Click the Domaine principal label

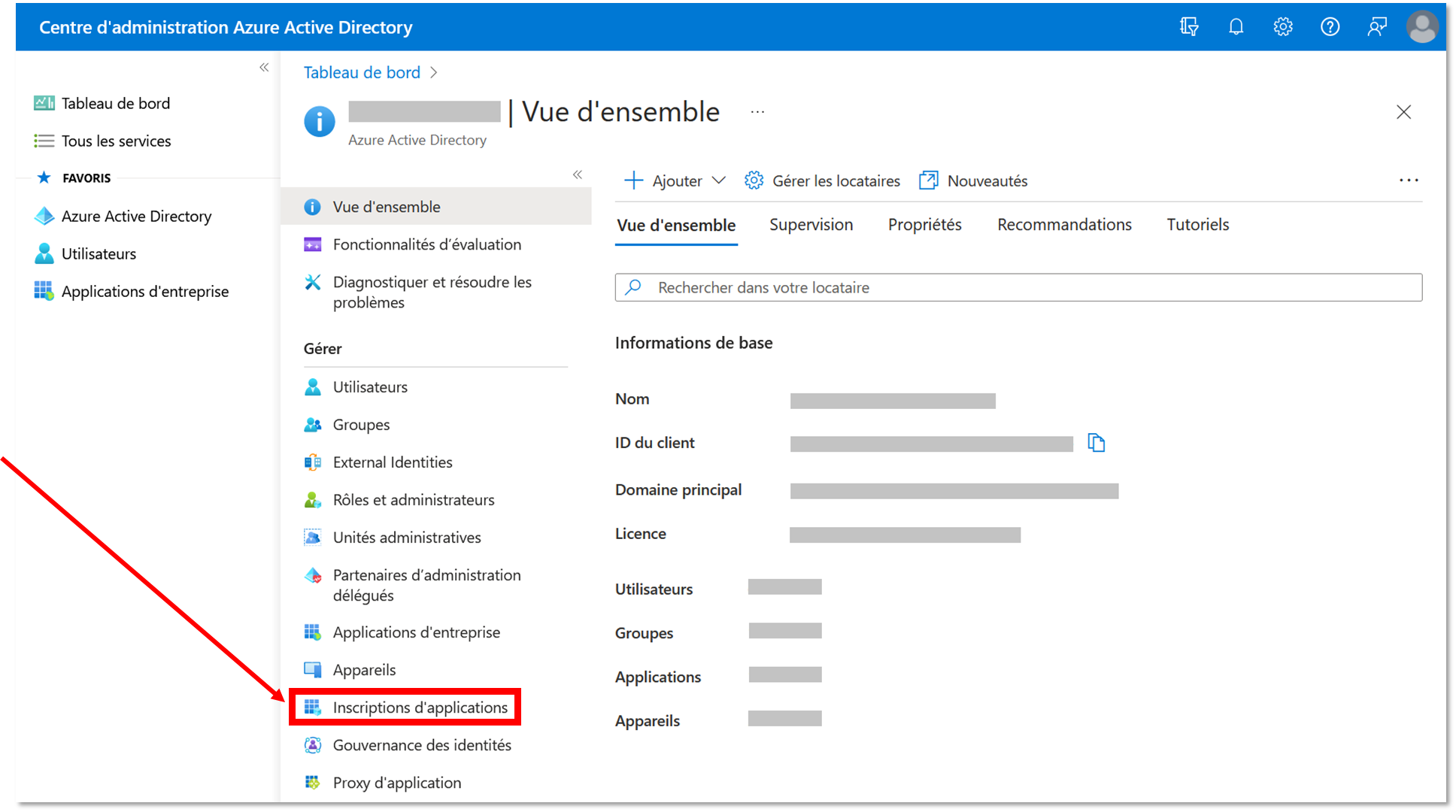tap(678, 489)
